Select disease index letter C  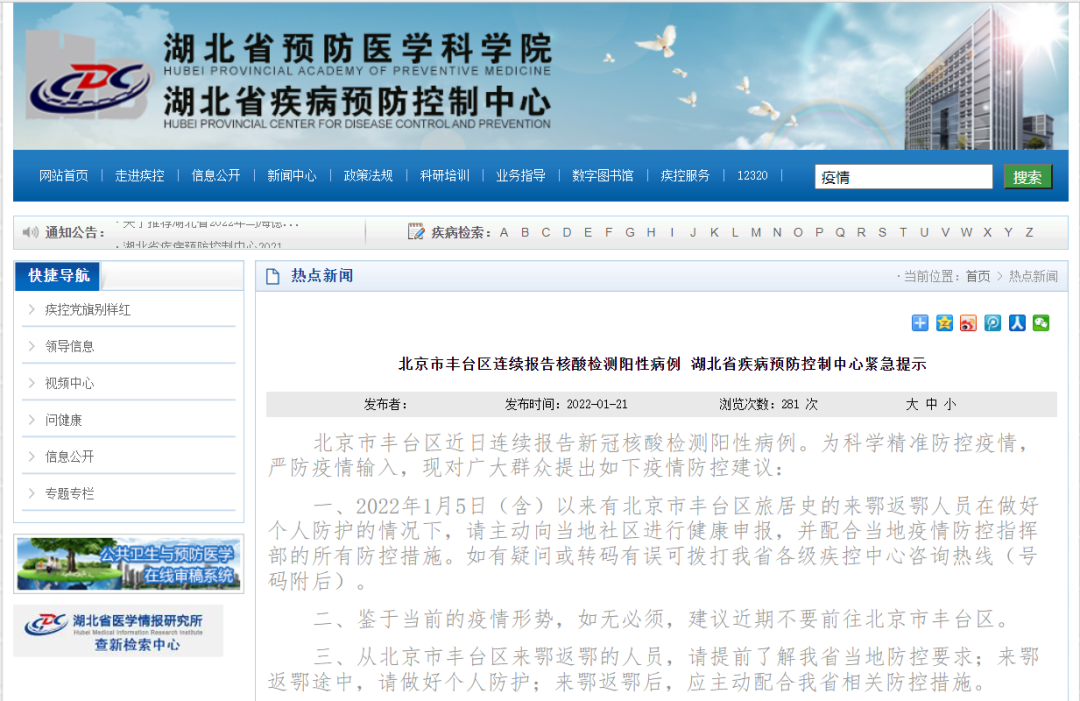point(546,233)
